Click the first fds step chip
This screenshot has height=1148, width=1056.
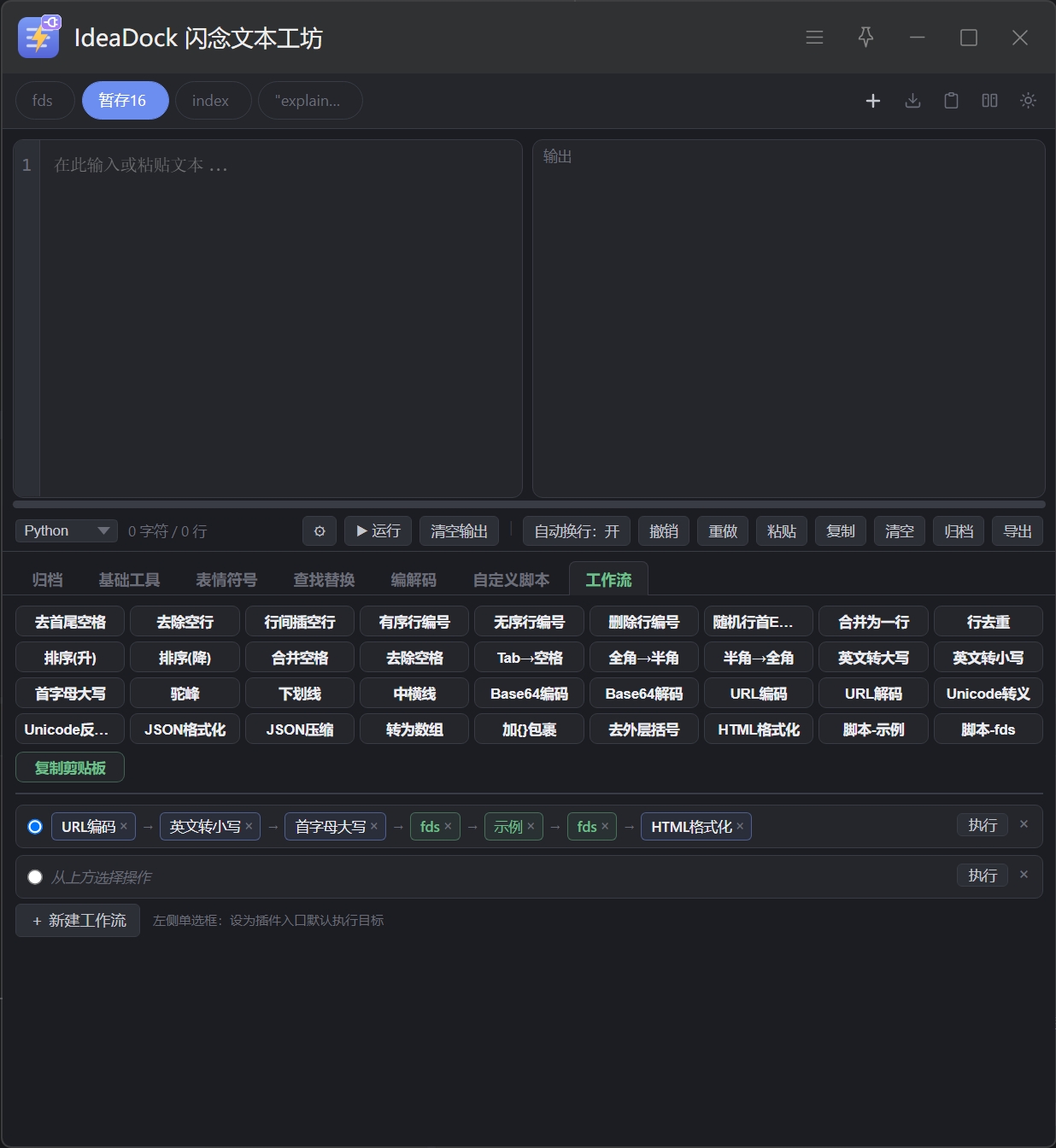(x=436, y=826)
